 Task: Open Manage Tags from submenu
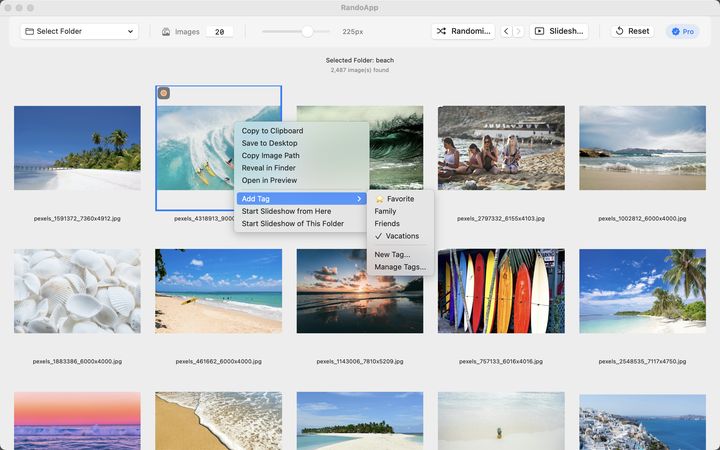[400, 267]
